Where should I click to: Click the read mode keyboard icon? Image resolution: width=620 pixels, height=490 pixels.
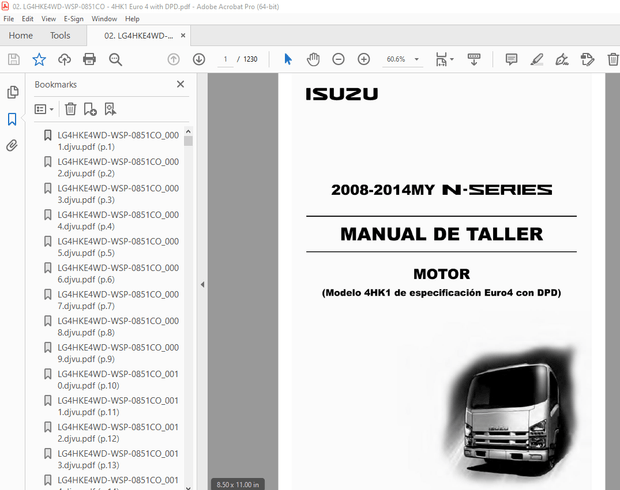coord(474,59)
